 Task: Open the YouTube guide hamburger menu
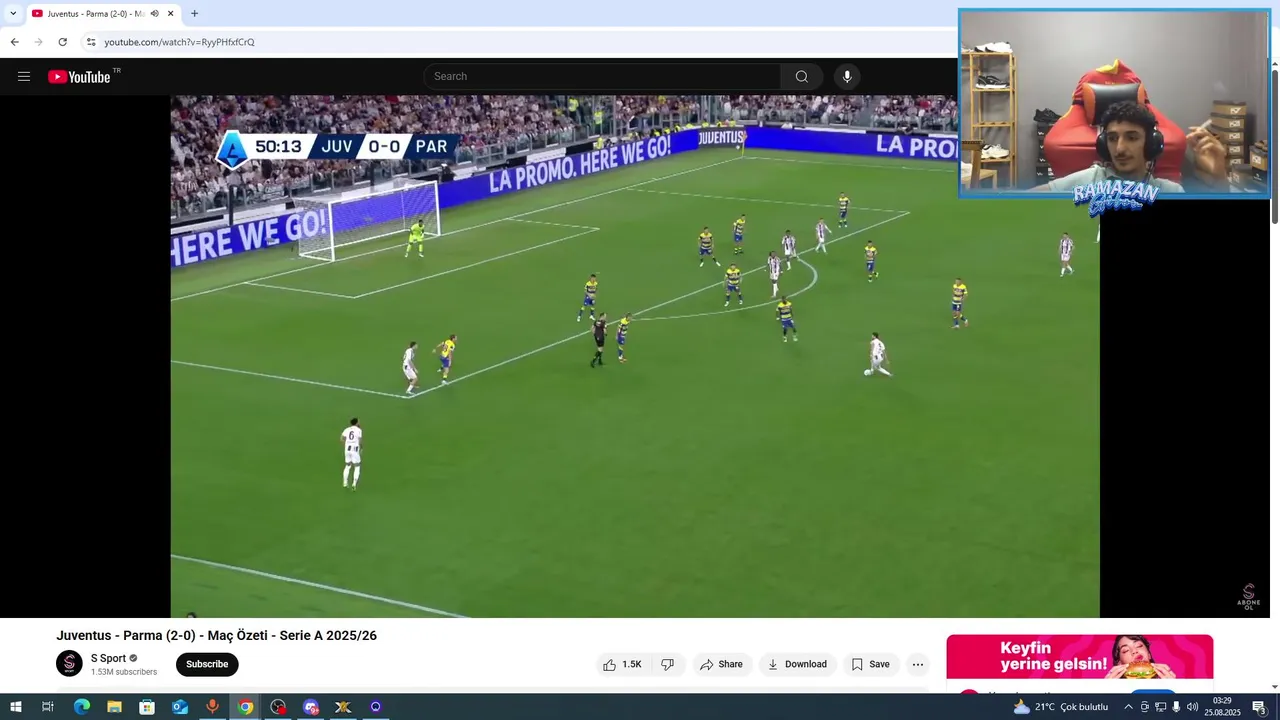click(x=24, y=77)
